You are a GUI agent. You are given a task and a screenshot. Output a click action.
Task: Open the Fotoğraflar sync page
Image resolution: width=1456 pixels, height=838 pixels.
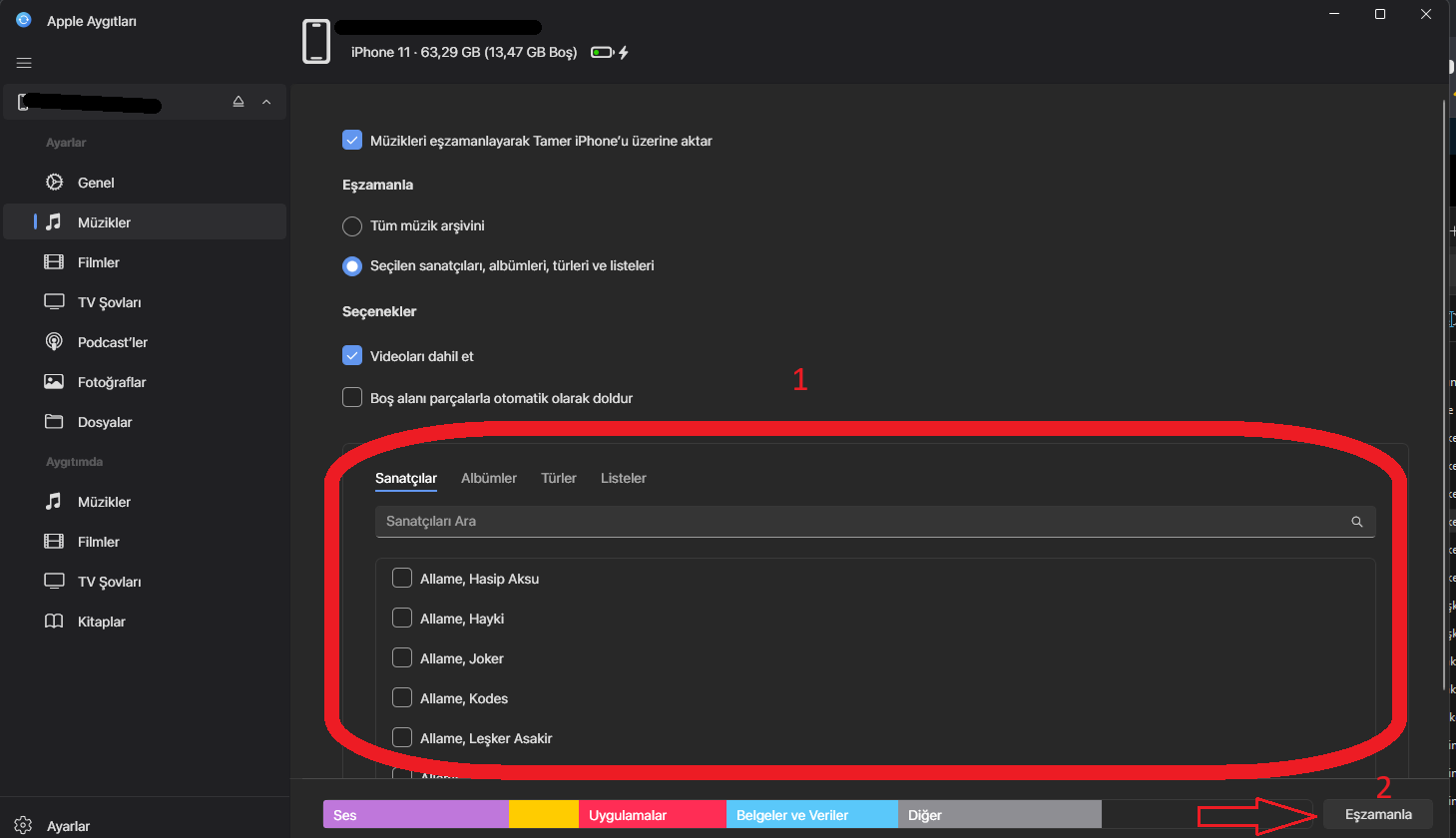coord(145,382)
